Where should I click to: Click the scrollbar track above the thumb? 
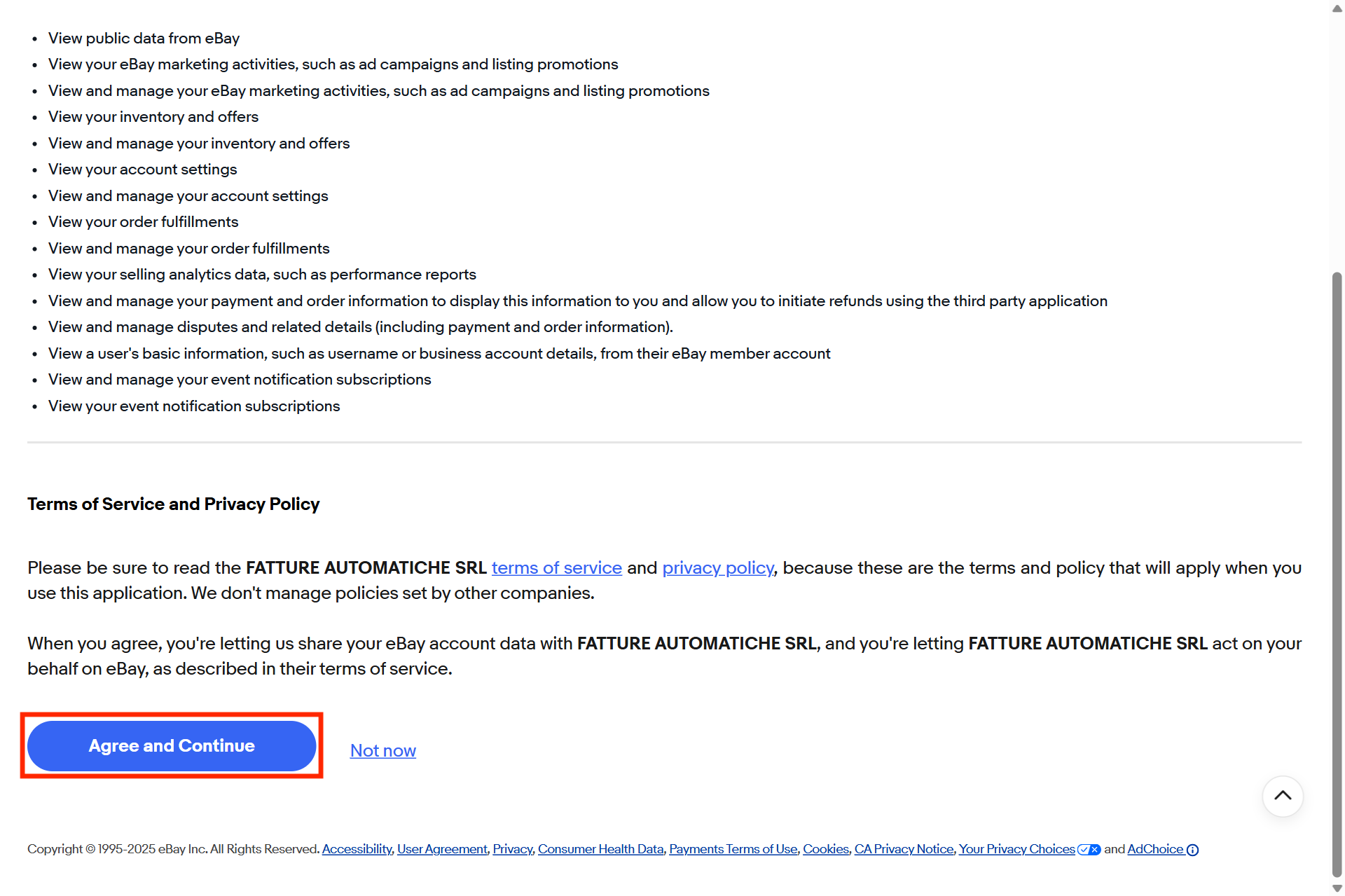tap(1337, 140)
